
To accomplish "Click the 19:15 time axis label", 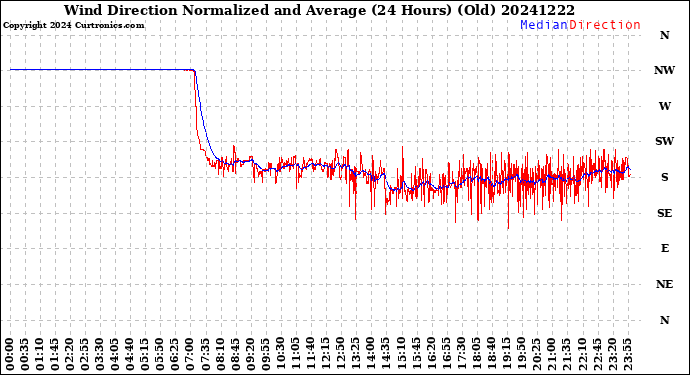I will click(506, 354).
